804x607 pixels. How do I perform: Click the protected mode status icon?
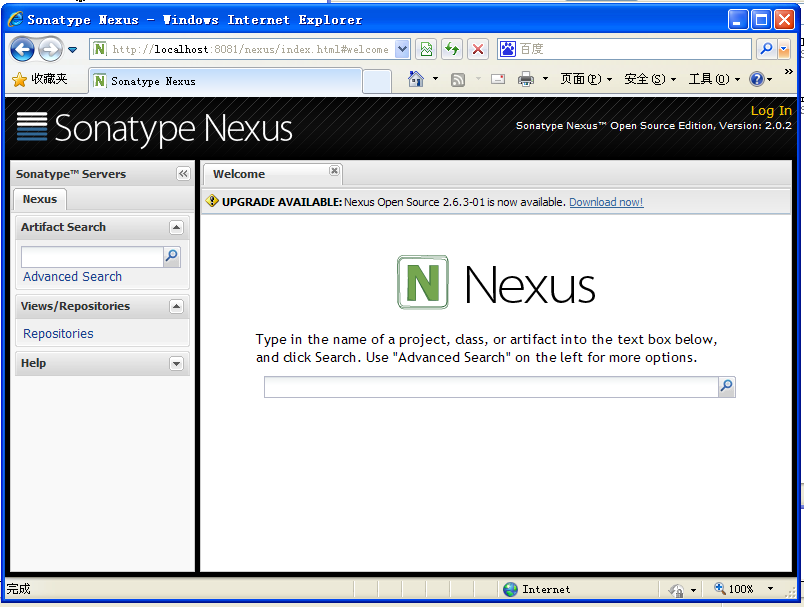pos(677,590)
